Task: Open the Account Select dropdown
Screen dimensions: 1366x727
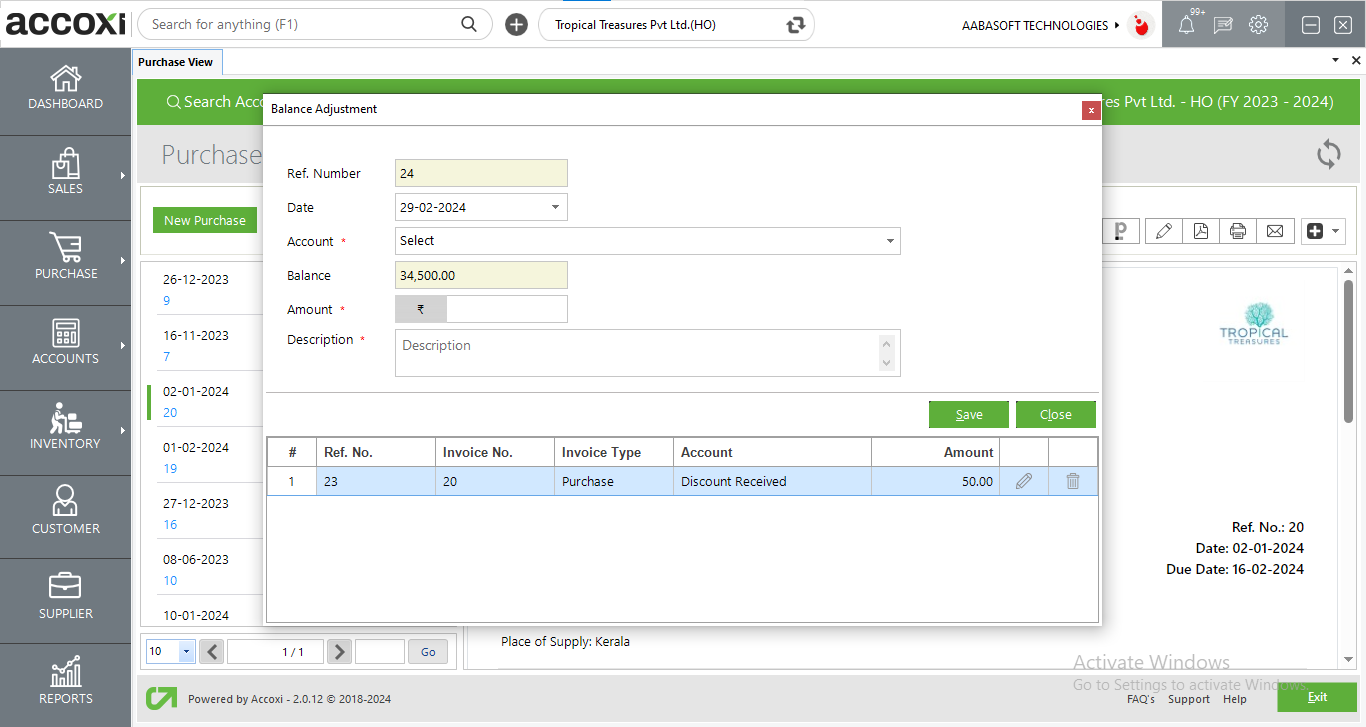Action: (x=648, y=241)
